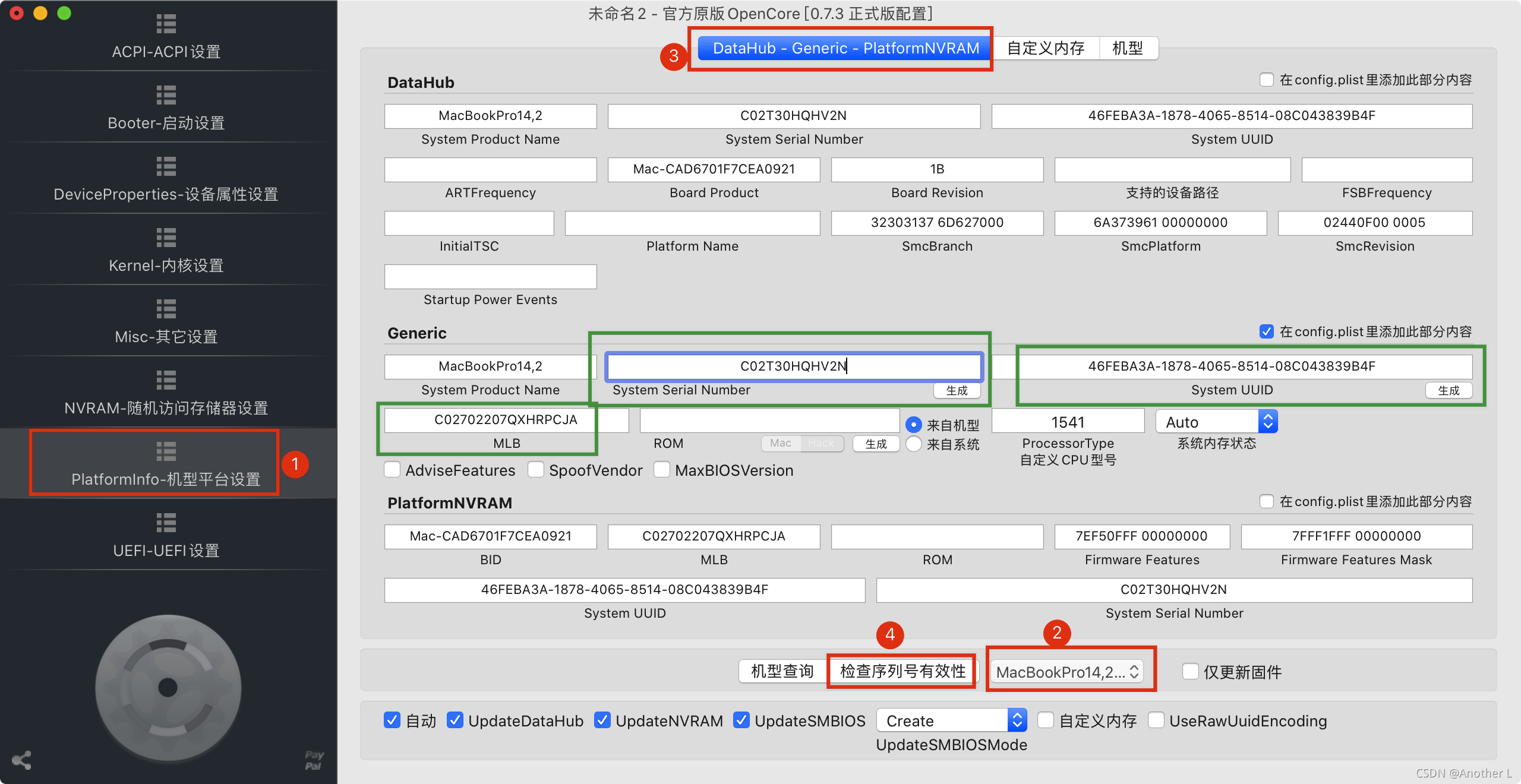The image size is (1521, 784).
Task: Focus Generic MLB field
Action: click(x=506, y=420)
